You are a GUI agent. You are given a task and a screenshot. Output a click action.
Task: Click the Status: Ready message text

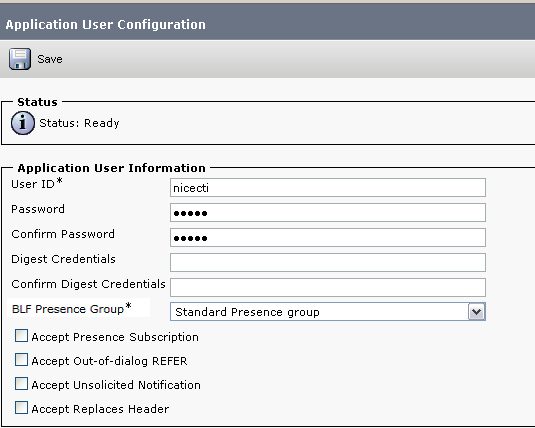pos(79,123)
